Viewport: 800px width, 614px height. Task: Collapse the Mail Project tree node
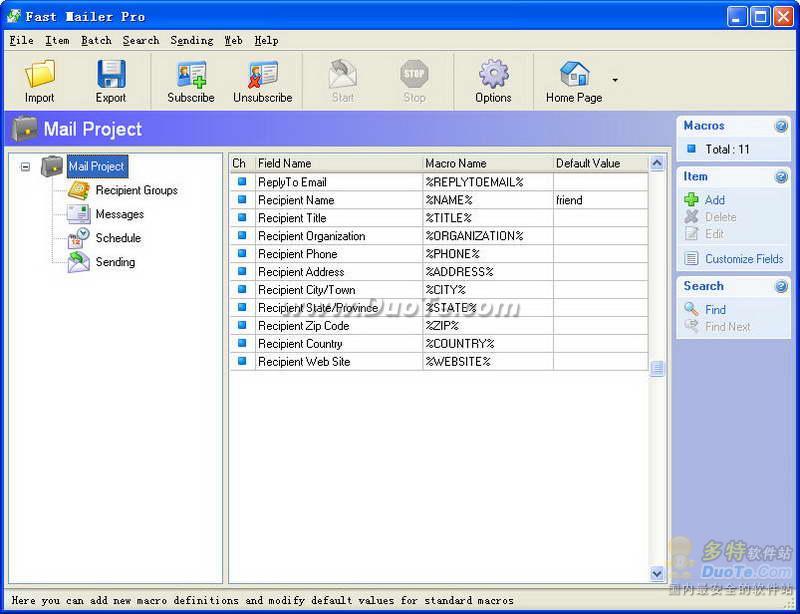pyautogui.click(x=25, y=167)
